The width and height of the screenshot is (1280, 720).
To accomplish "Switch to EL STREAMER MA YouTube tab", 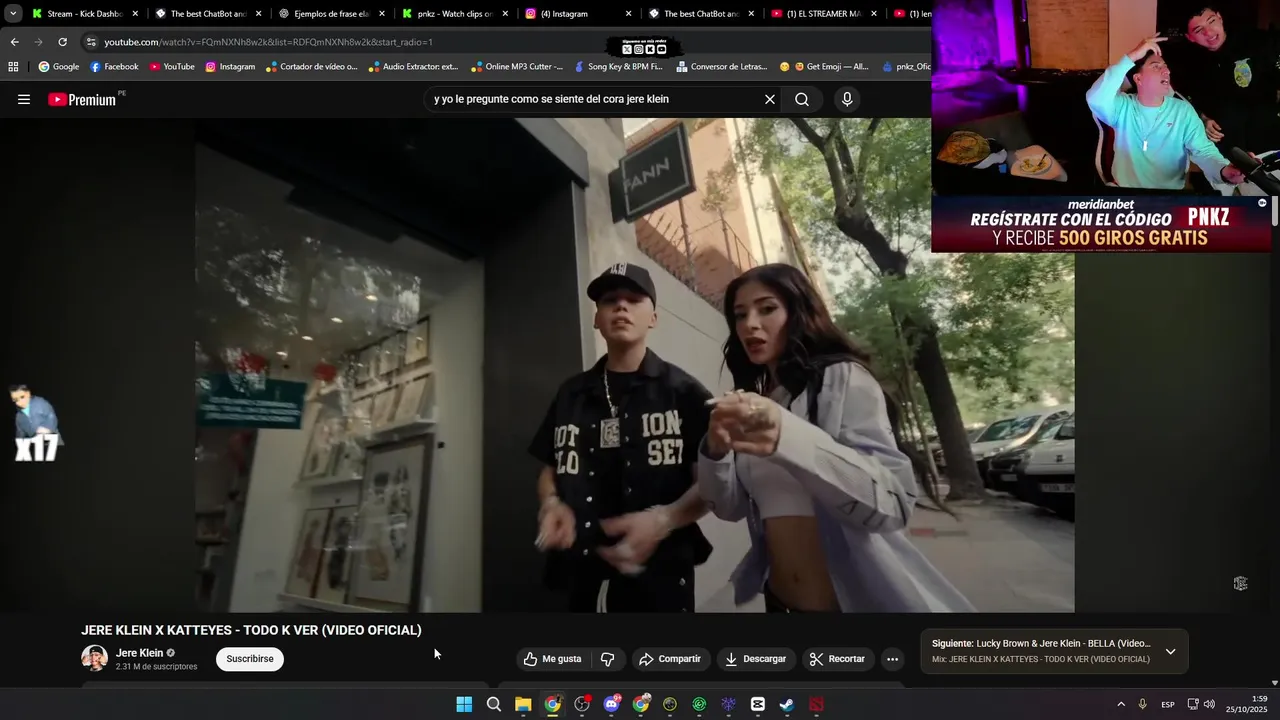I will click(823, 14).
